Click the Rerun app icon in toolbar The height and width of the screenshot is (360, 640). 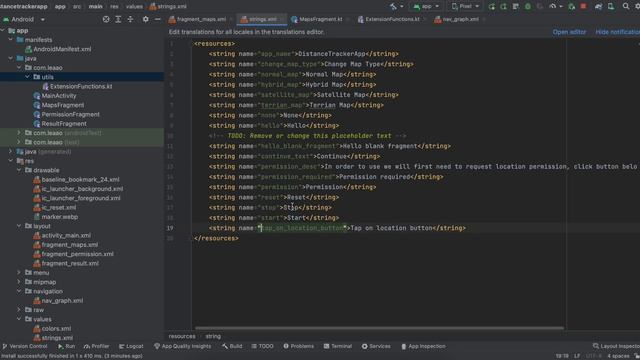pyautogui.click(x=491, y=7)
